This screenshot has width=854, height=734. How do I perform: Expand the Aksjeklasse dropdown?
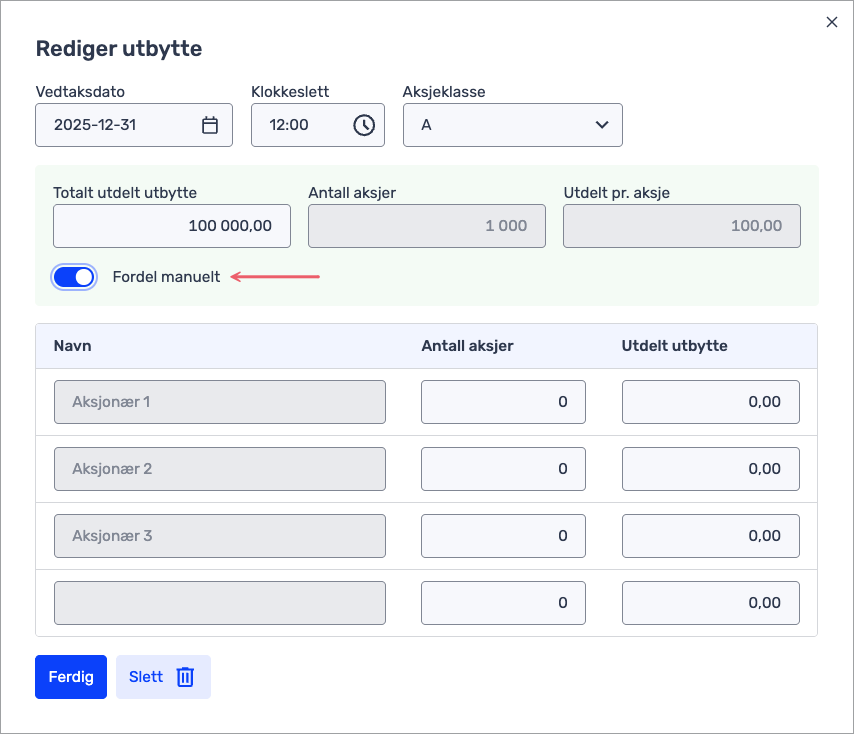[x=512, y=125]
